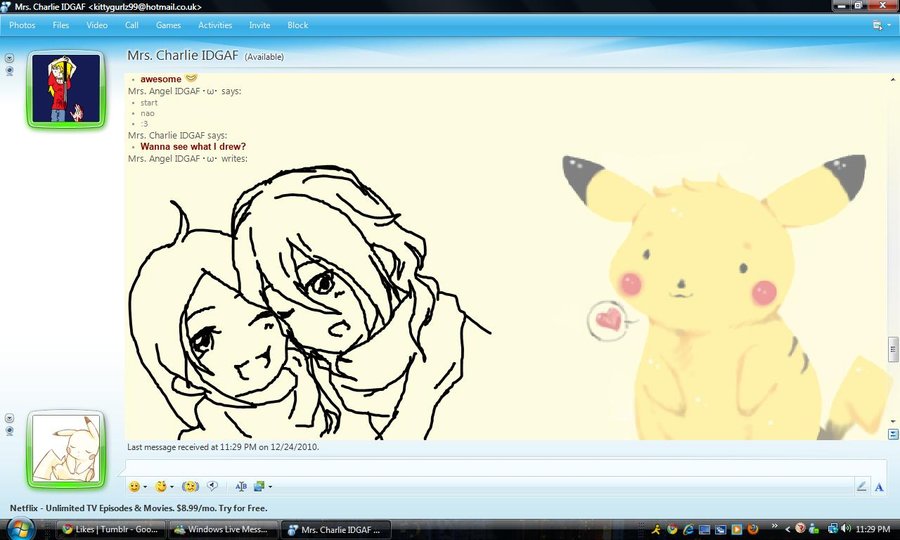Show hidden system tray icons arrow
900x540 pixels.
coord(788,529)
